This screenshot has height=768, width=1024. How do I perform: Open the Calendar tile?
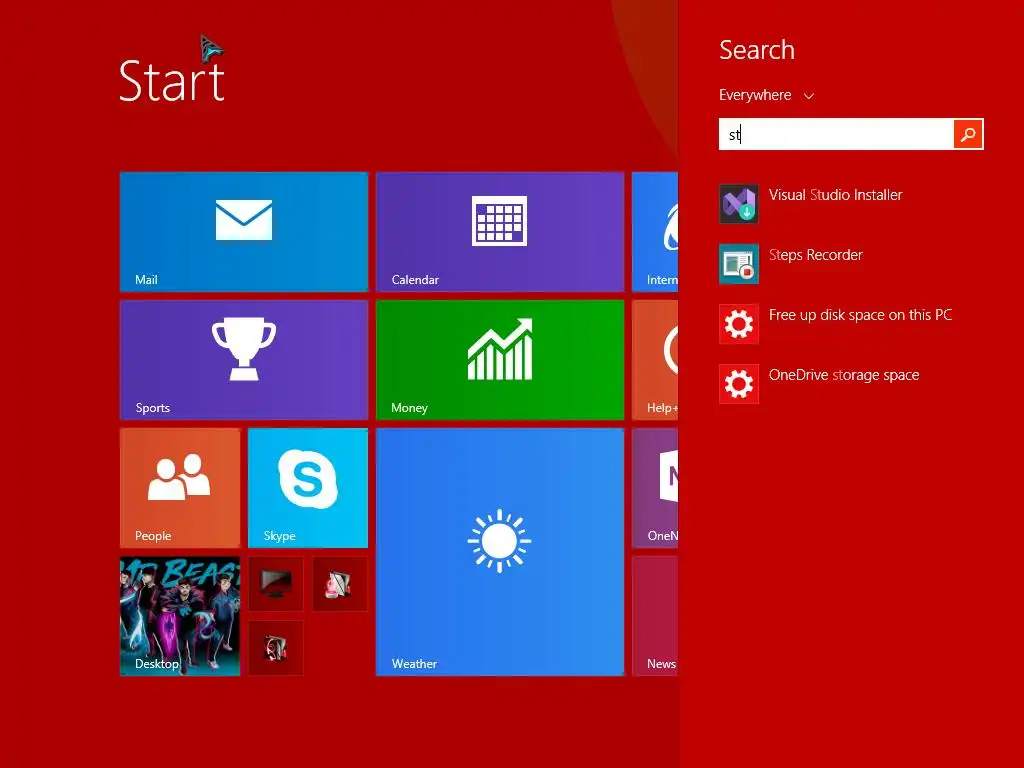pyautogui.click(x=500, y=231)
